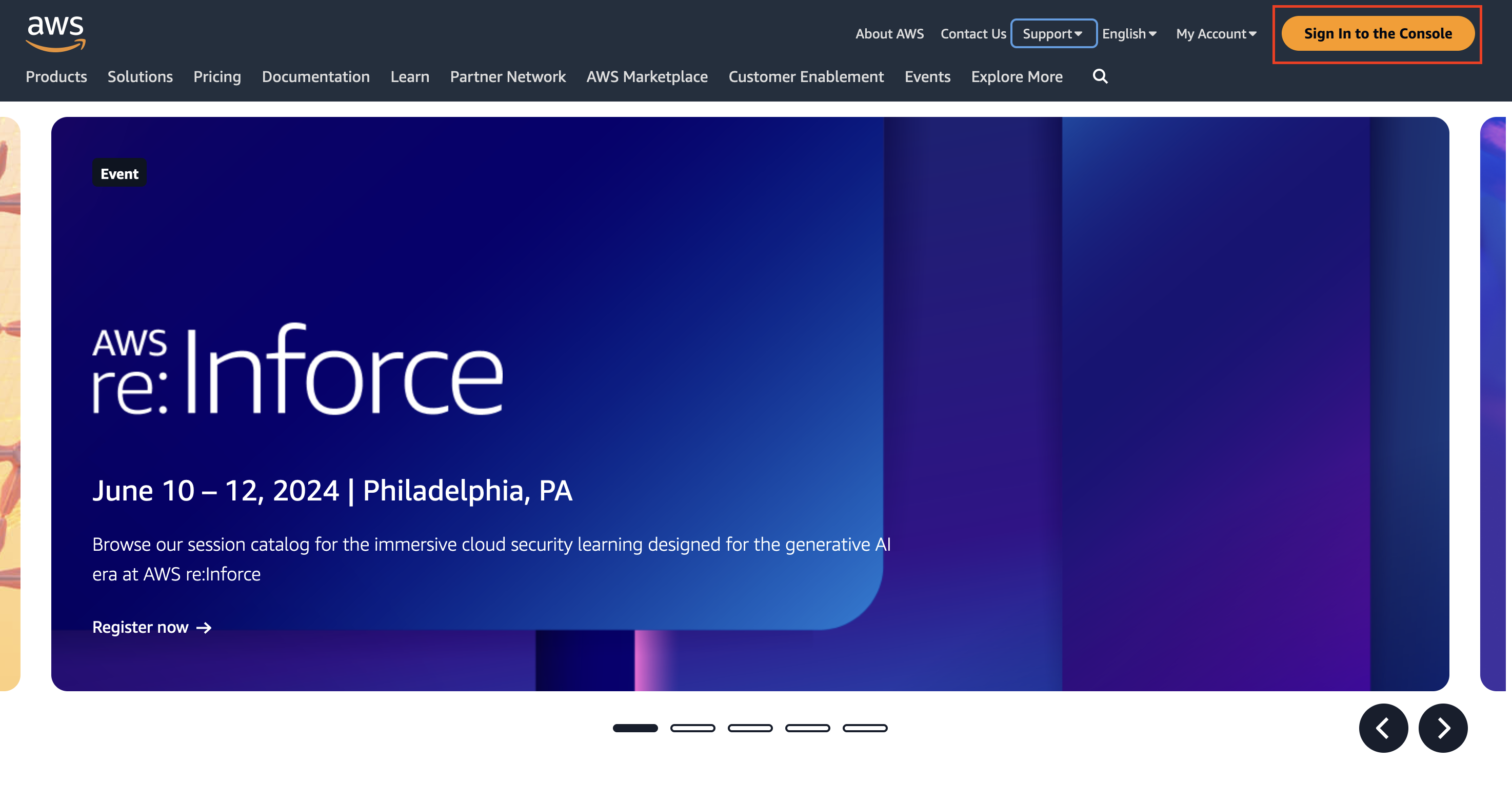The image size is (1512, 802).
Task: Visit AWS Marketplace
Action: 647,76
